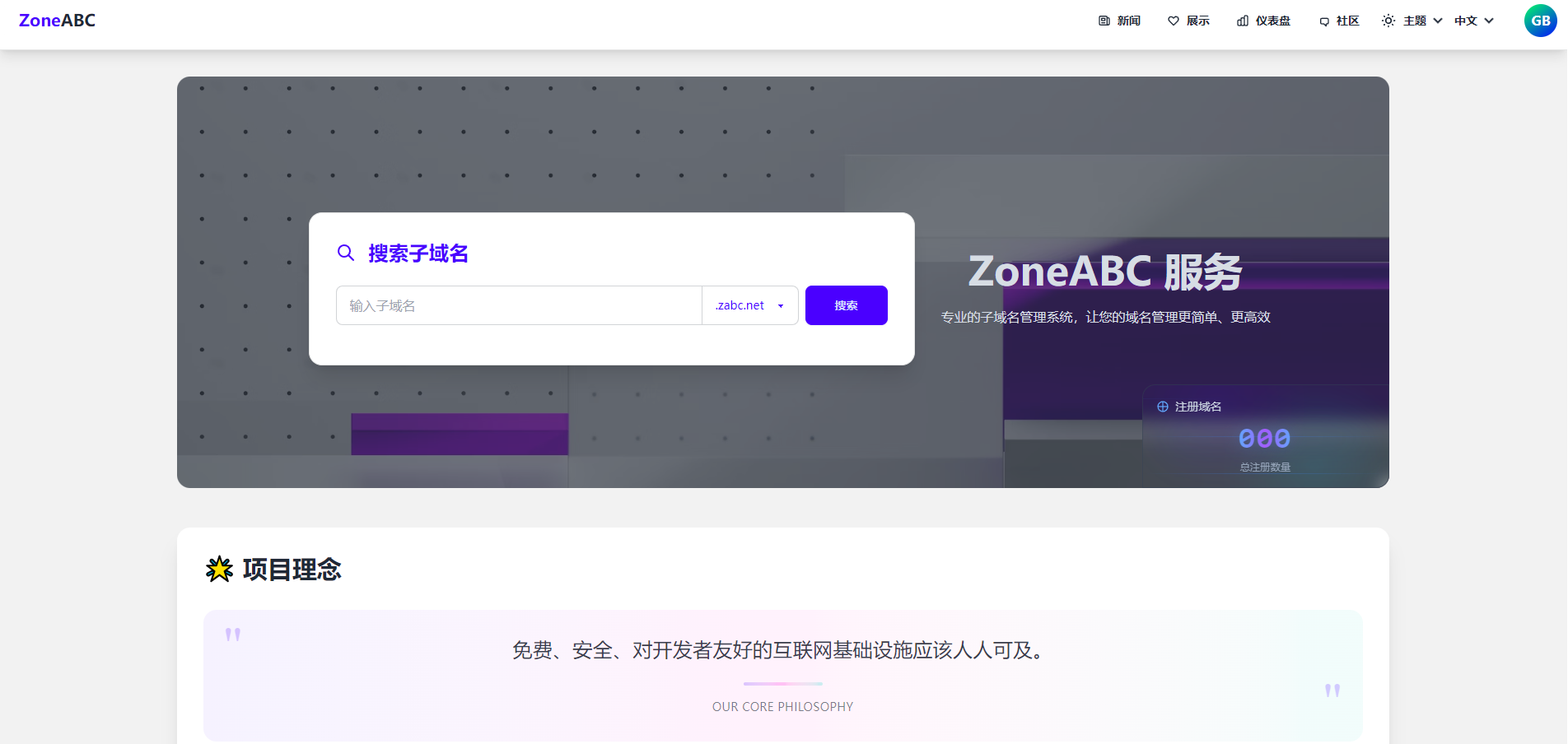Screen dimensions: 1568x744
Task: Expand the .zabc.net domain suffix dropdown
Action: pos(749,305)
